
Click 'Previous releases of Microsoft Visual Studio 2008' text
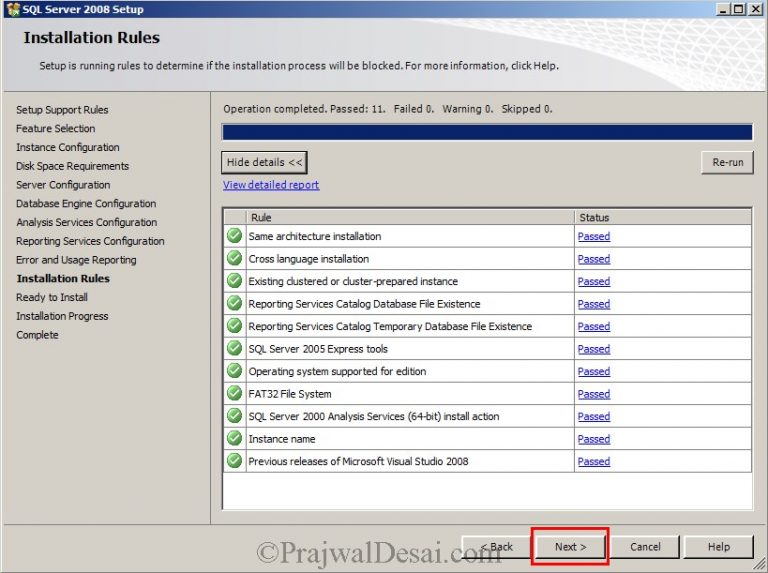pyautogui.click(x=358, y=462)
